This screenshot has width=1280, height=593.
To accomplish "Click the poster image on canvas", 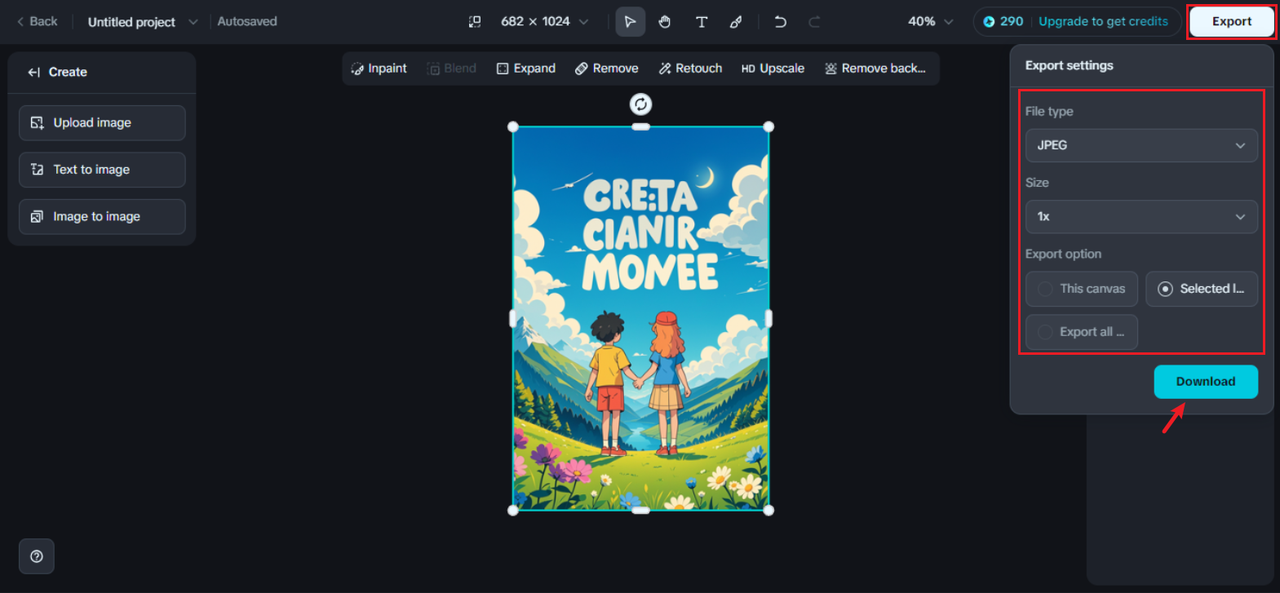I will click(641, 318).
